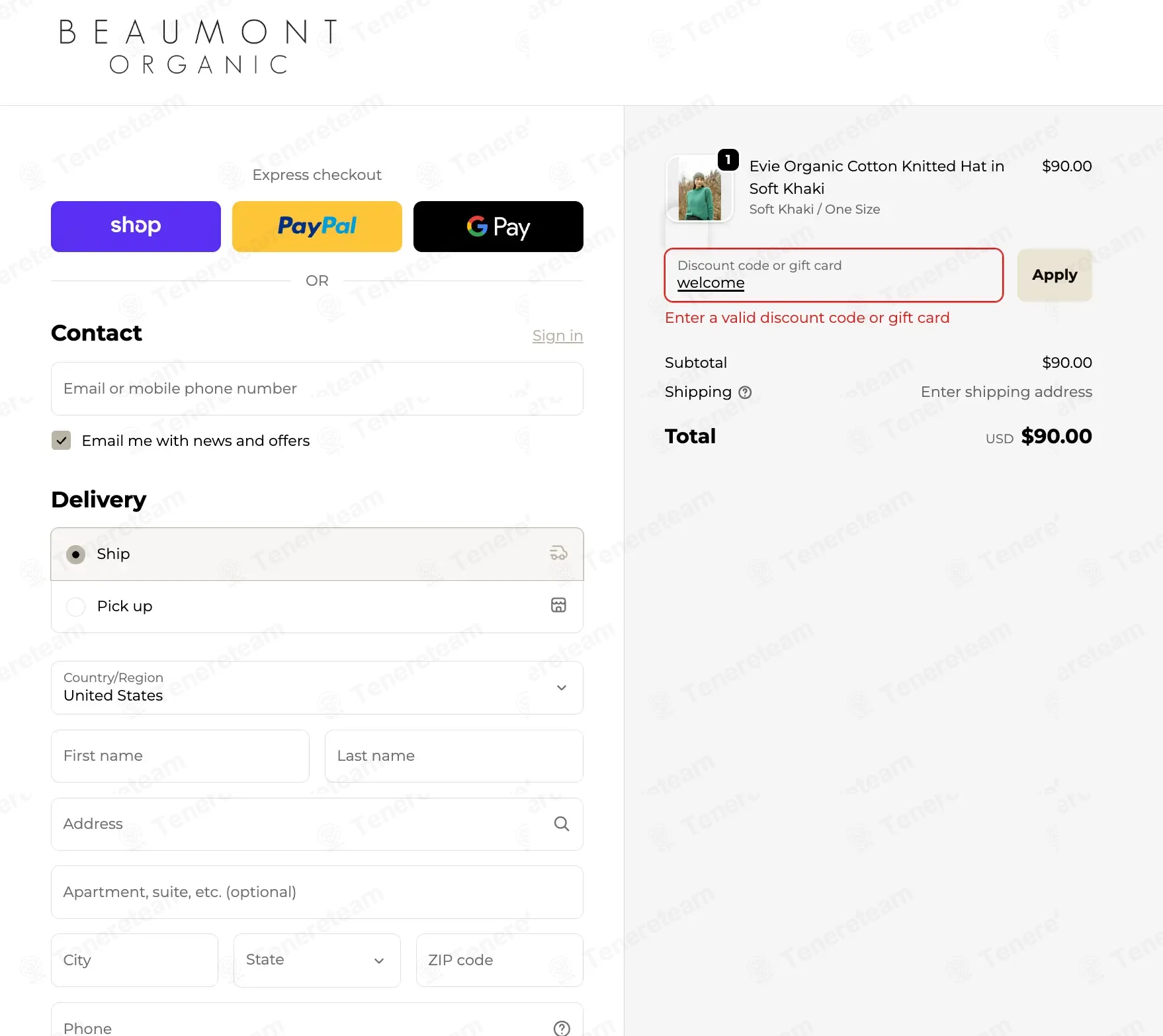The height and width of the screenshot is (1036, 1163).
Task: Click the Country/Region chevron arrow
Action: point(562,688)
